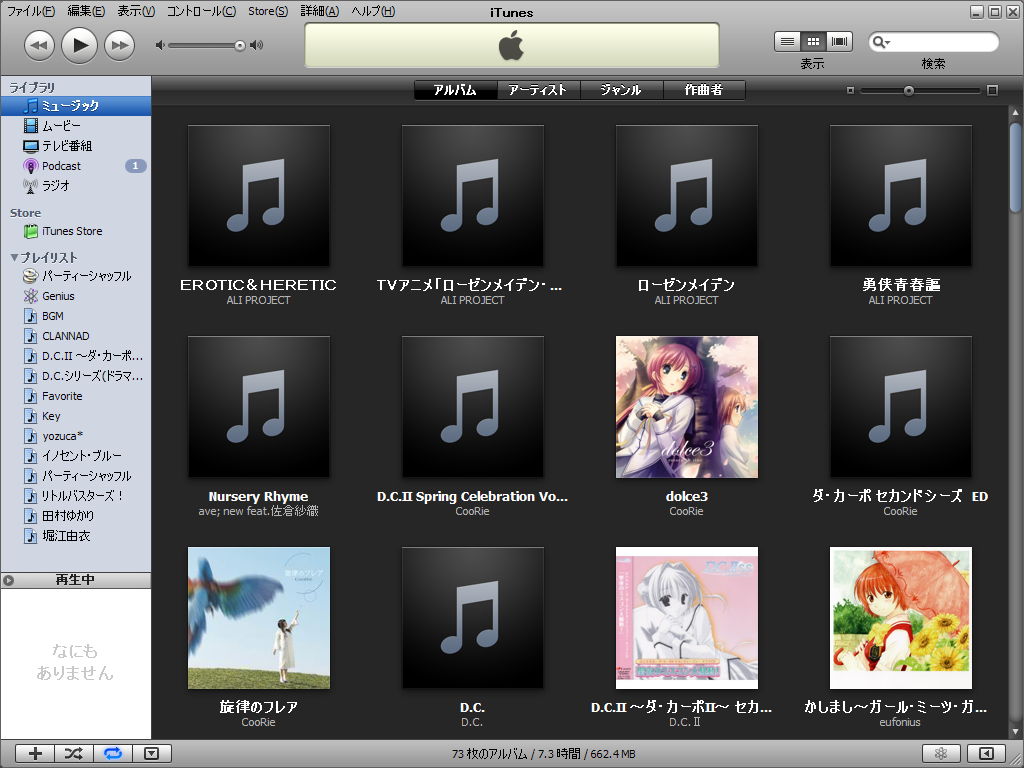Open the Nursery Rhyme album
The height and width of the screenshot is (768, 1024).
(259, 407)
